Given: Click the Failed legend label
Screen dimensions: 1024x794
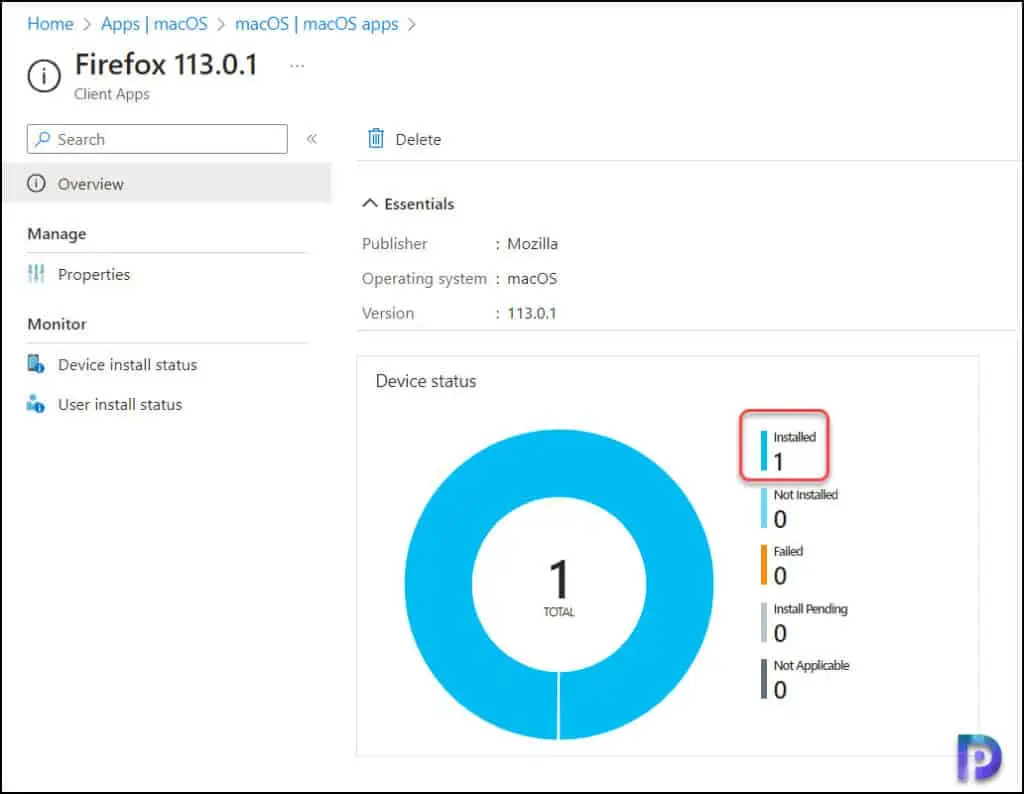Looking at the screenshot, I should 788,551.
